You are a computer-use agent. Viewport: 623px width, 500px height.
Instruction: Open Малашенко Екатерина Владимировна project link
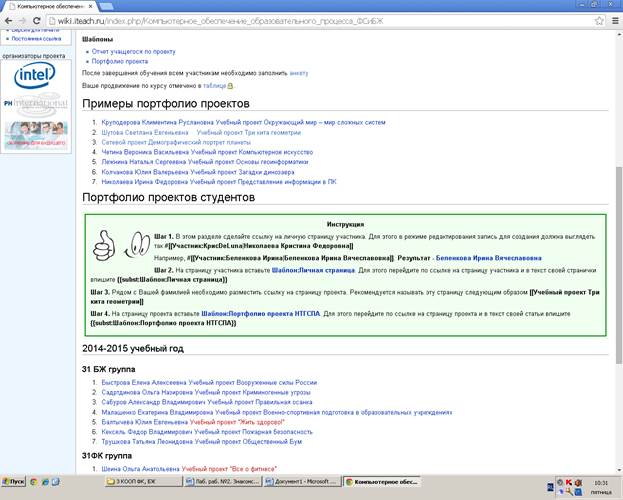pyautogui.click(x=277, y=413)
